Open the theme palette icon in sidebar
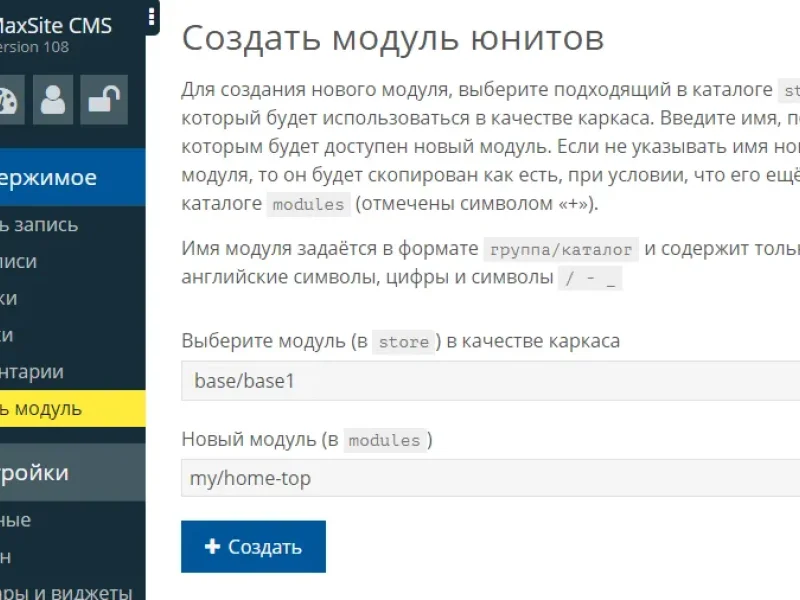800x600 pixels. (10, 100)
